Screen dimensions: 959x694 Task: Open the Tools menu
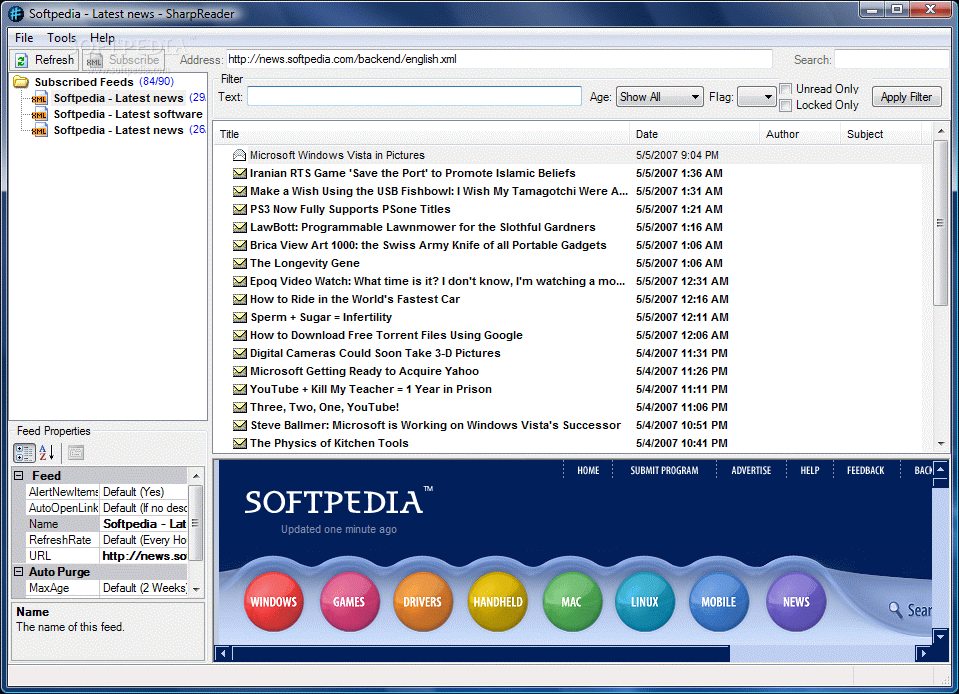point(61,38)
